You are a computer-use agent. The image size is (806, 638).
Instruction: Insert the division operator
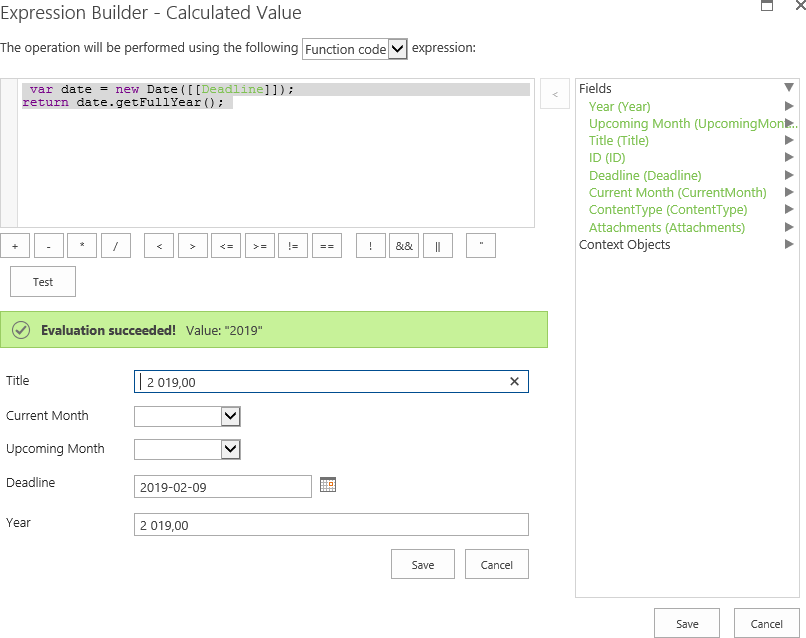(116, 246)
